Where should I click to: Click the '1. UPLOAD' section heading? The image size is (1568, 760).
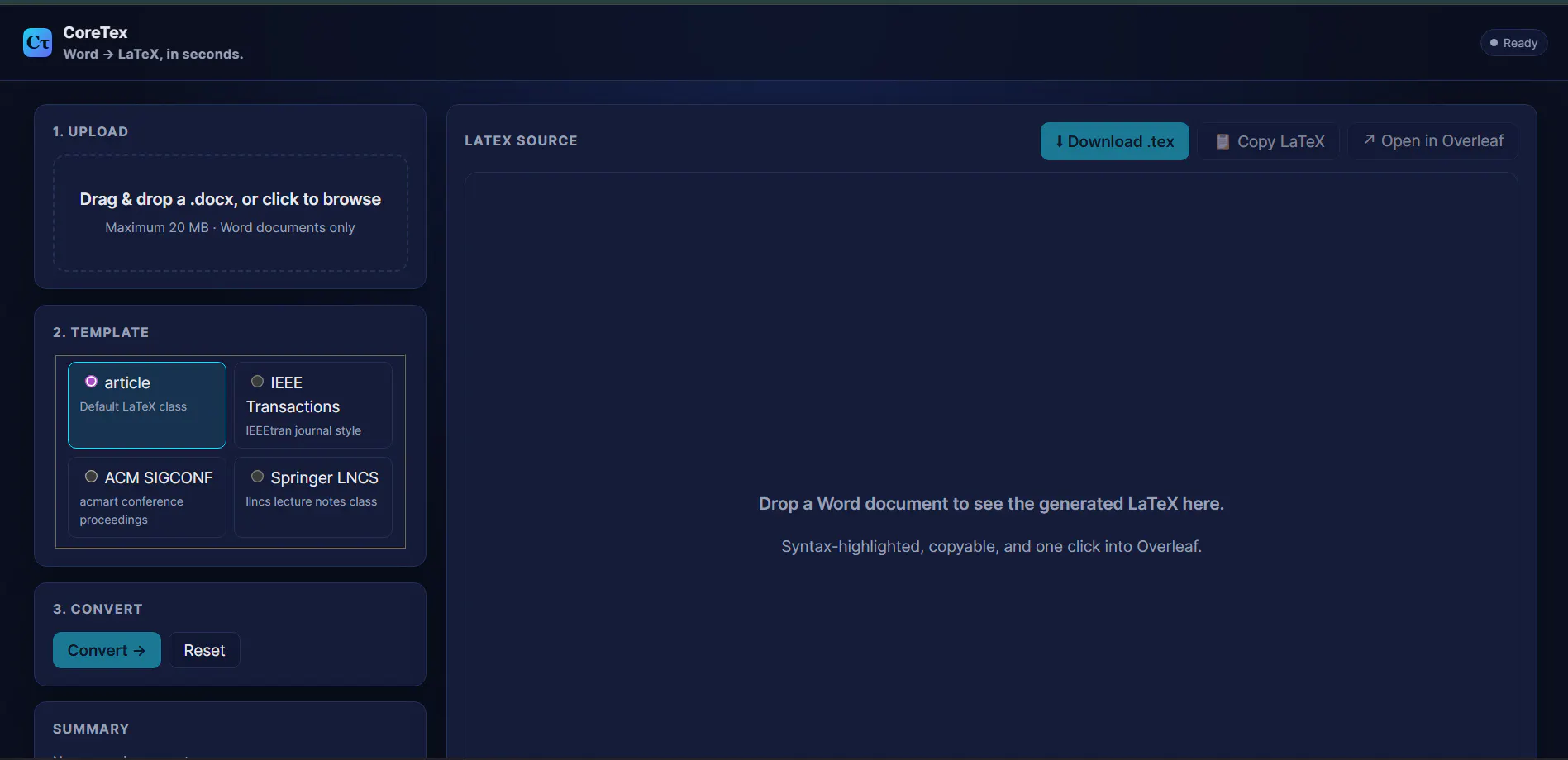[90, 131]
